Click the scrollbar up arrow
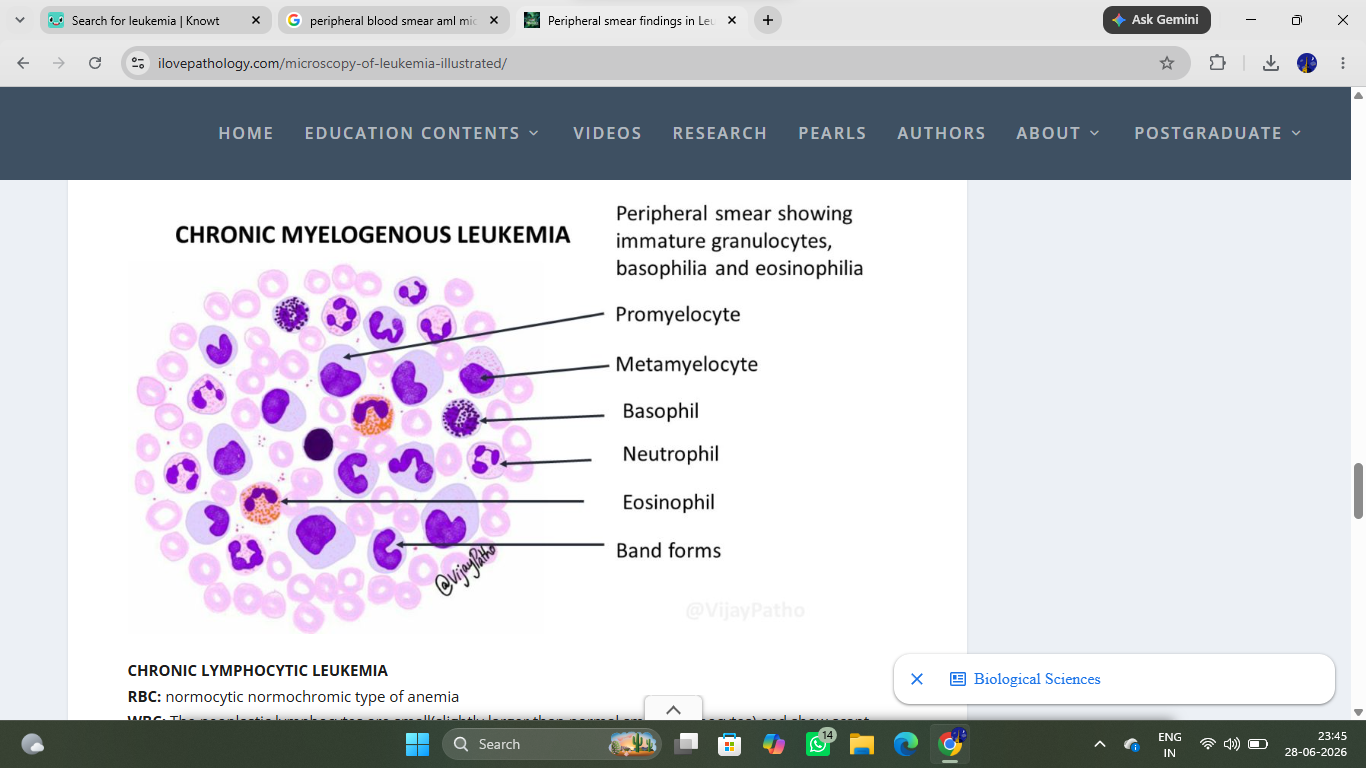Image resolution: width=1366 pixels, height=768 pixels. pyautogui.click(x=1358, y=95)
